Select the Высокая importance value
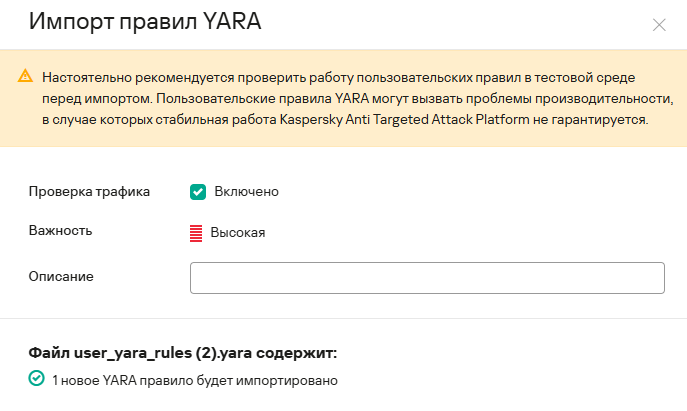Screen dimensions: 687x411 (x=237, y=232)
